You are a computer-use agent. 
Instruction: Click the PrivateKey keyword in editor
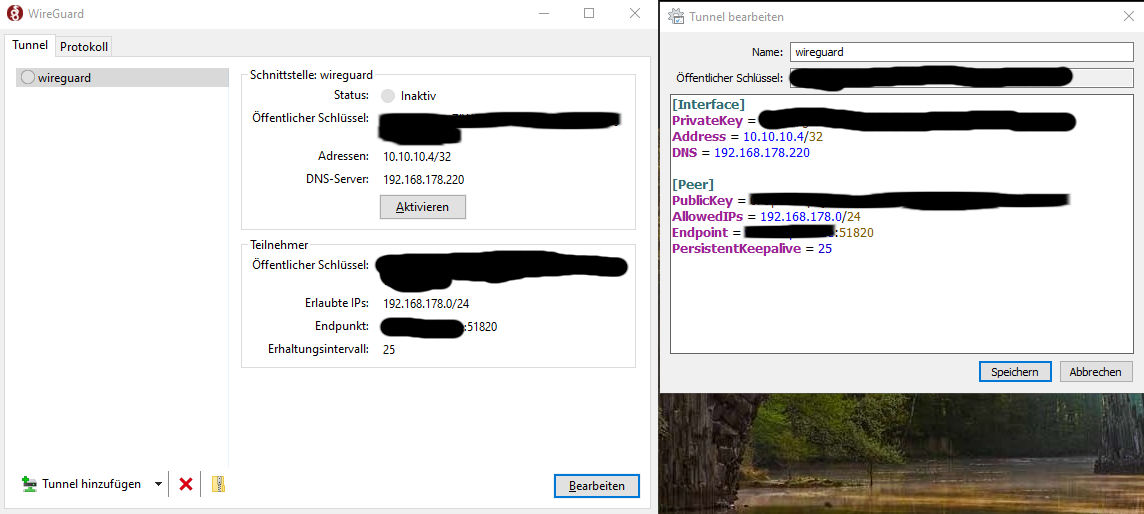tap(708, 120)
